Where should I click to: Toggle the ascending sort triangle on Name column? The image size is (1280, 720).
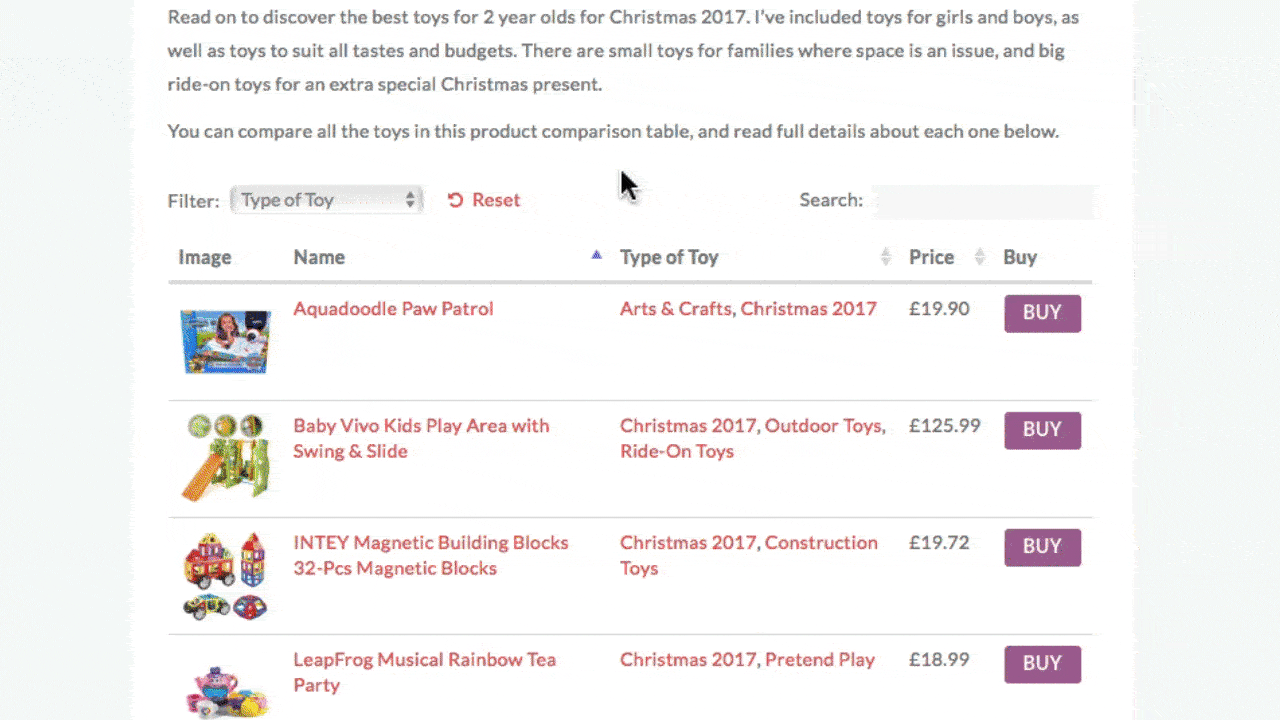(596, 255)
